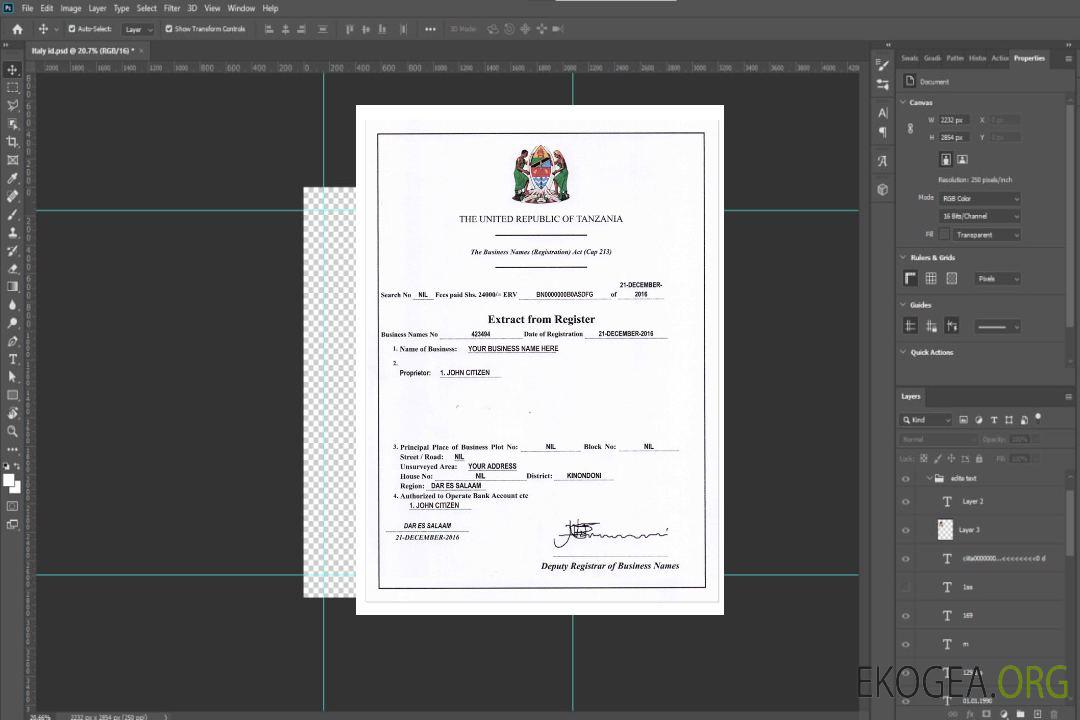Select the Rectangular Marquee tool
Screen dimensions: 1080x720
coord(12,88)
